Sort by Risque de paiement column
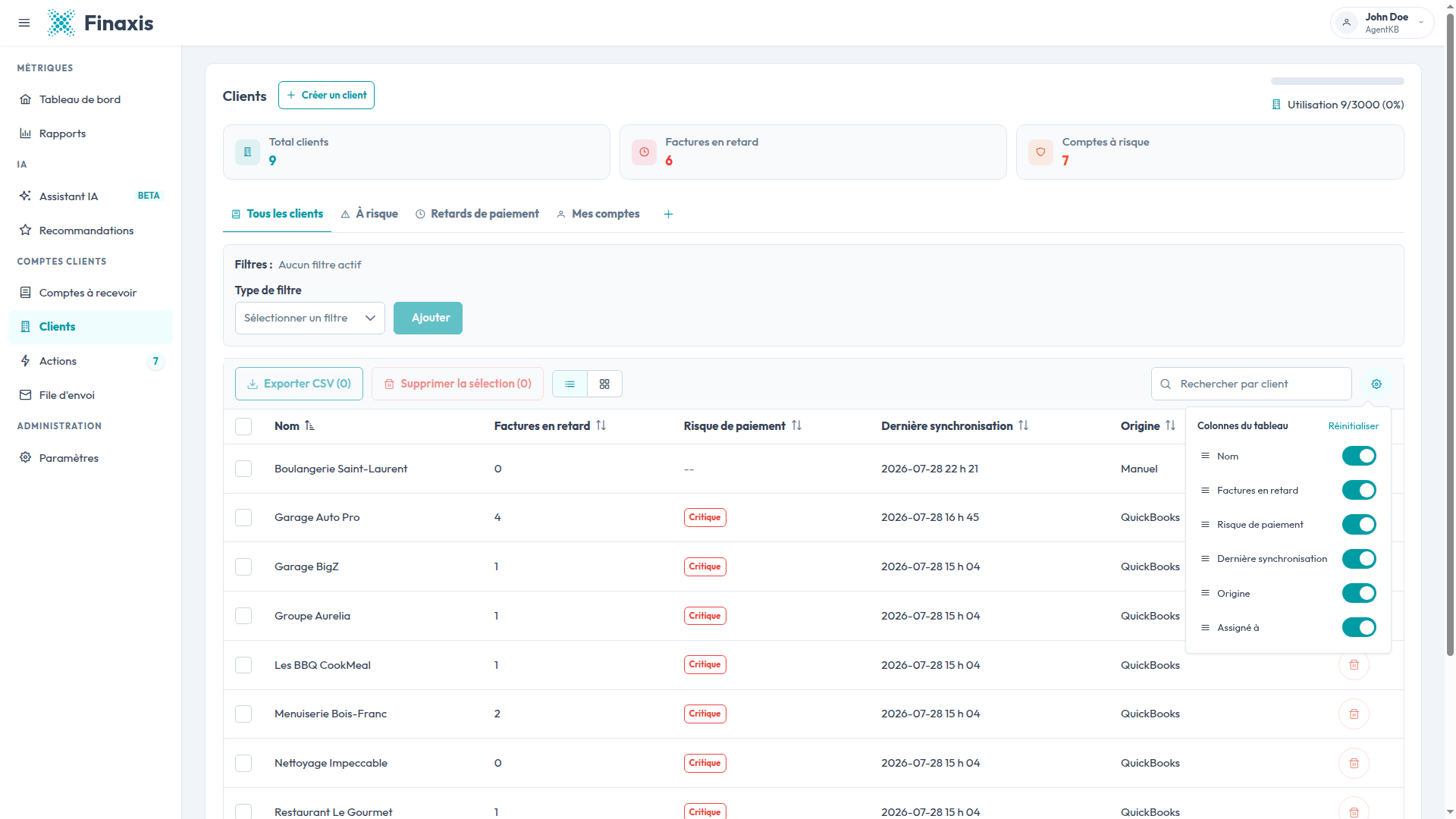Image resolution: width=1456 pixels, height=819 pixels. tap(796, 426)
